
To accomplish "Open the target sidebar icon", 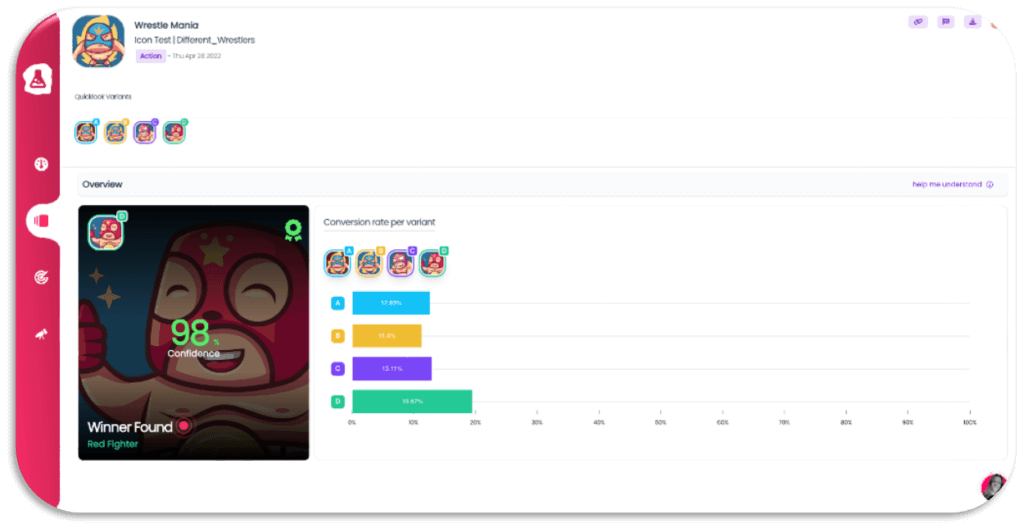I will tap(41, 278).
